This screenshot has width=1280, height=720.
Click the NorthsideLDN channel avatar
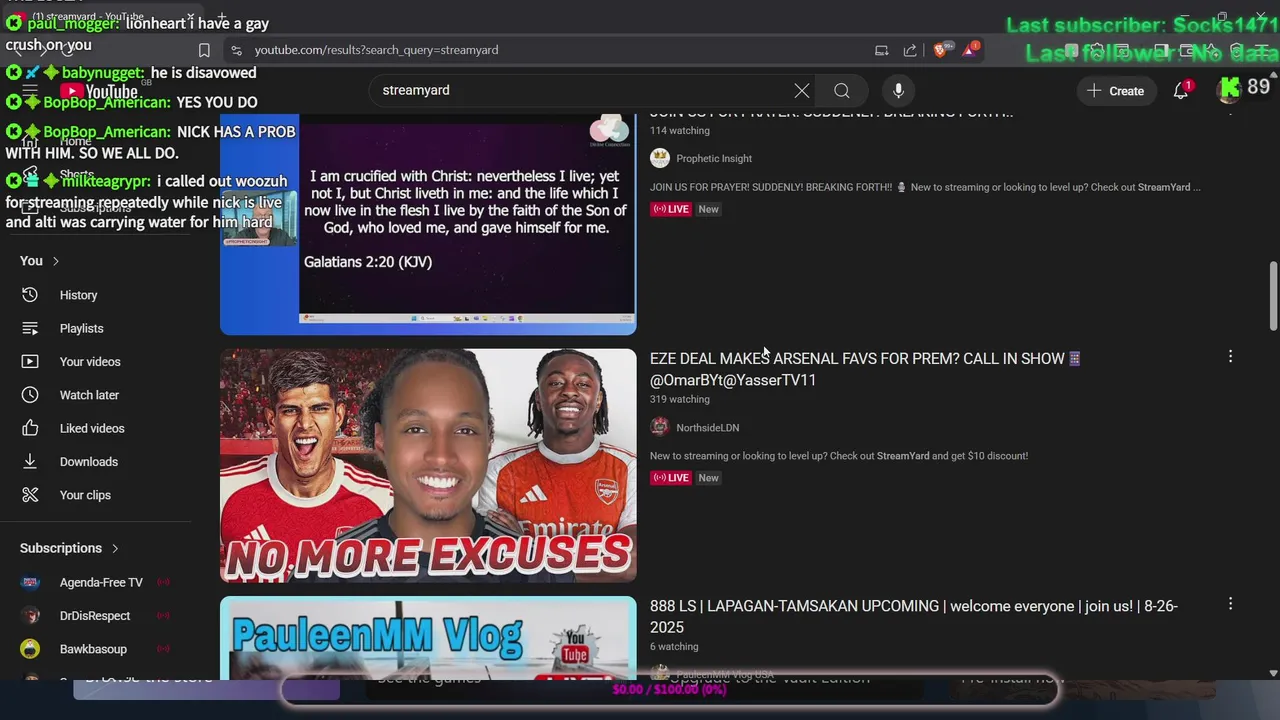click(x=660, y=427)
